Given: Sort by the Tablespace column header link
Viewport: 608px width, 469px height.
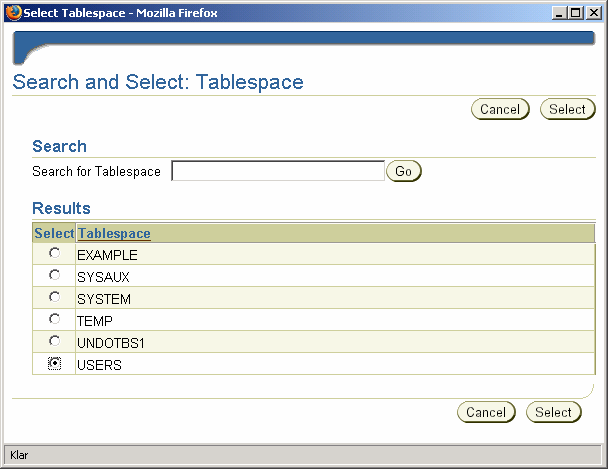Looking at the screenshot, I should (x=114, y=233).
